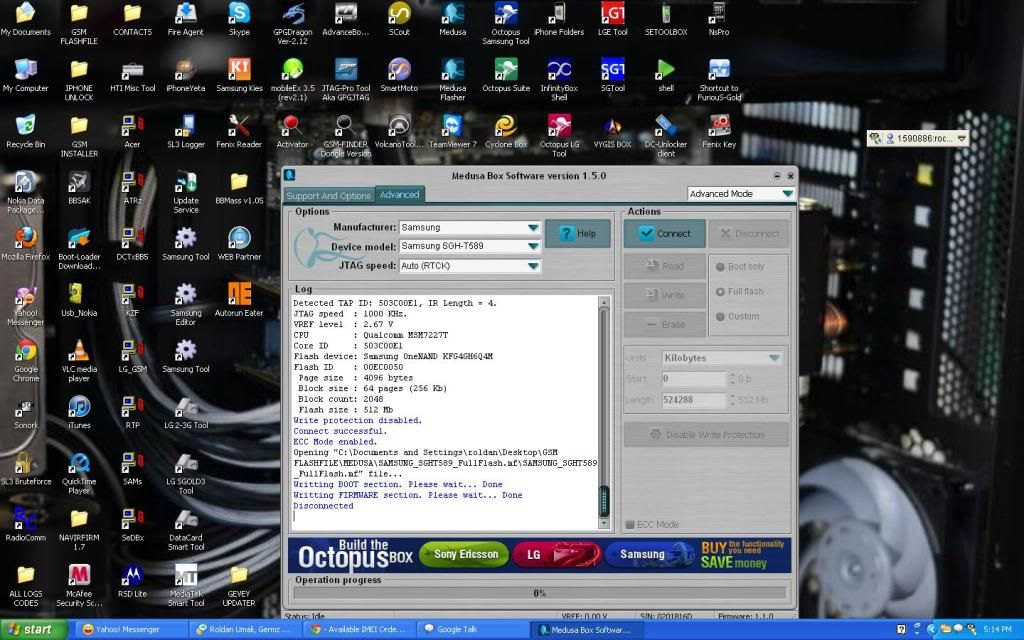1024x640 pixels.
Task: Open the Device model dropdown
Action: pyautogui.click(x=534, y=246)
